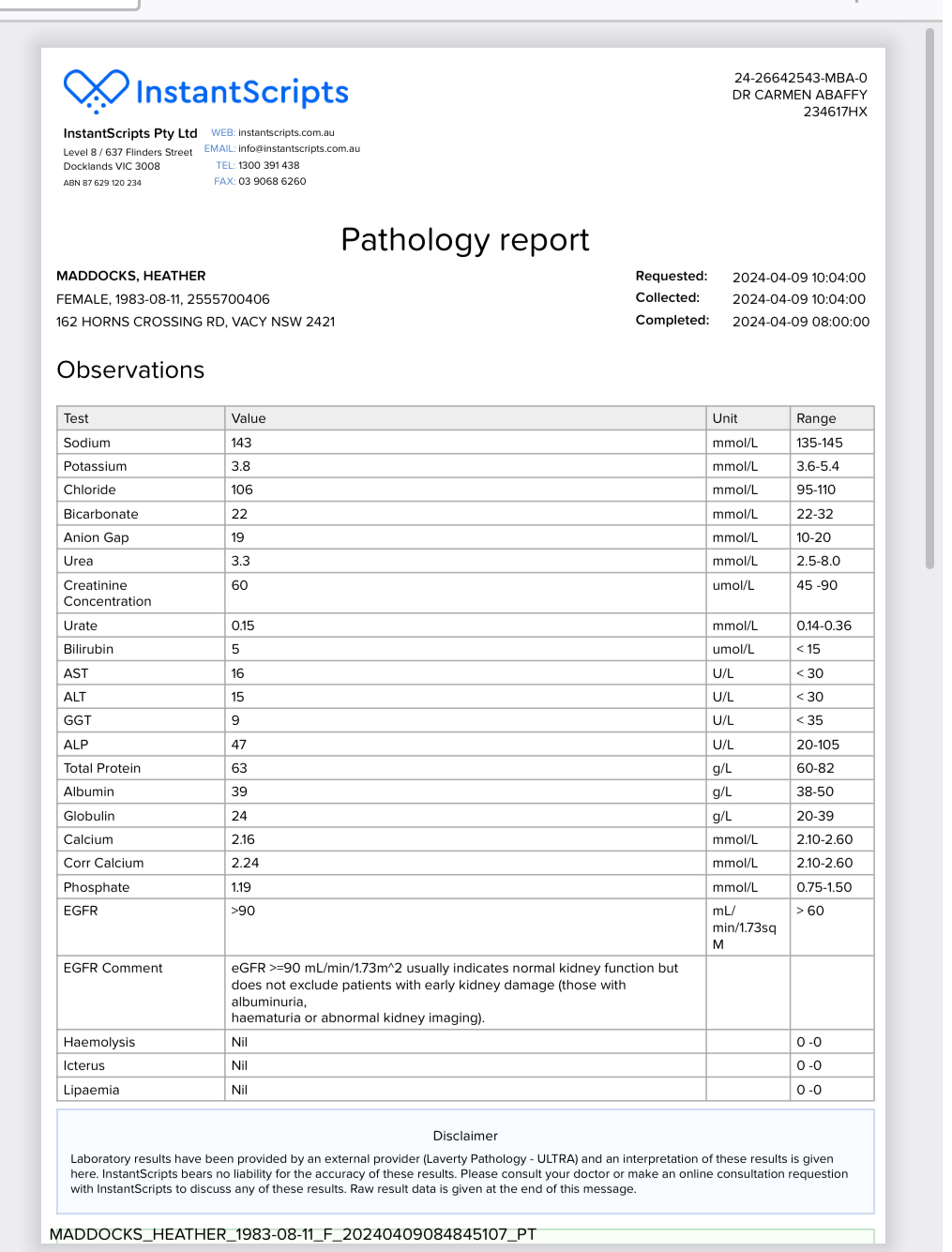Click the InstantScripts heart logo icon

(x=96, y=91)
